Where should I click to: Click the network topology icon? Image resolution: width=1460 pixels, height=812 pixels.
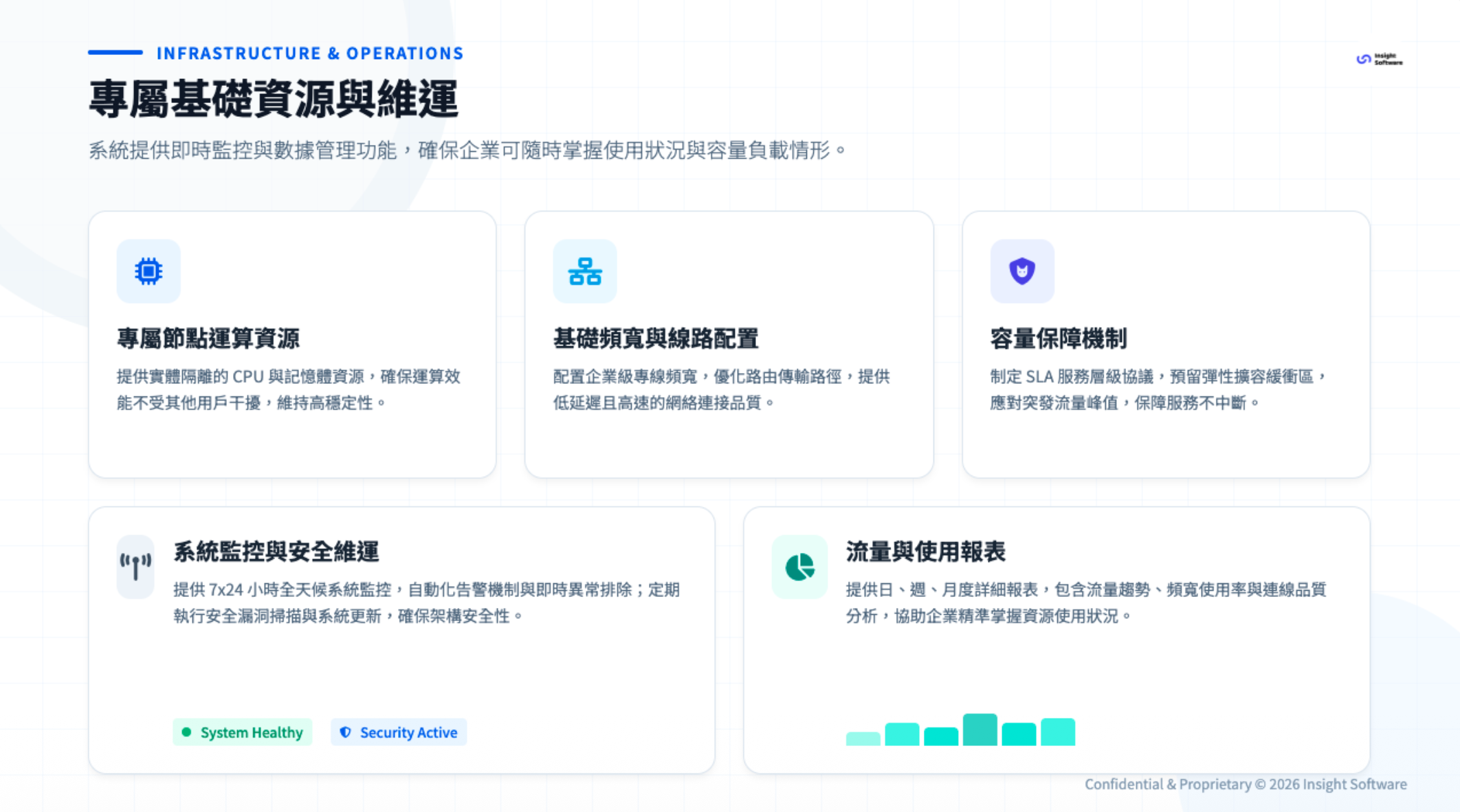point(585,271)
